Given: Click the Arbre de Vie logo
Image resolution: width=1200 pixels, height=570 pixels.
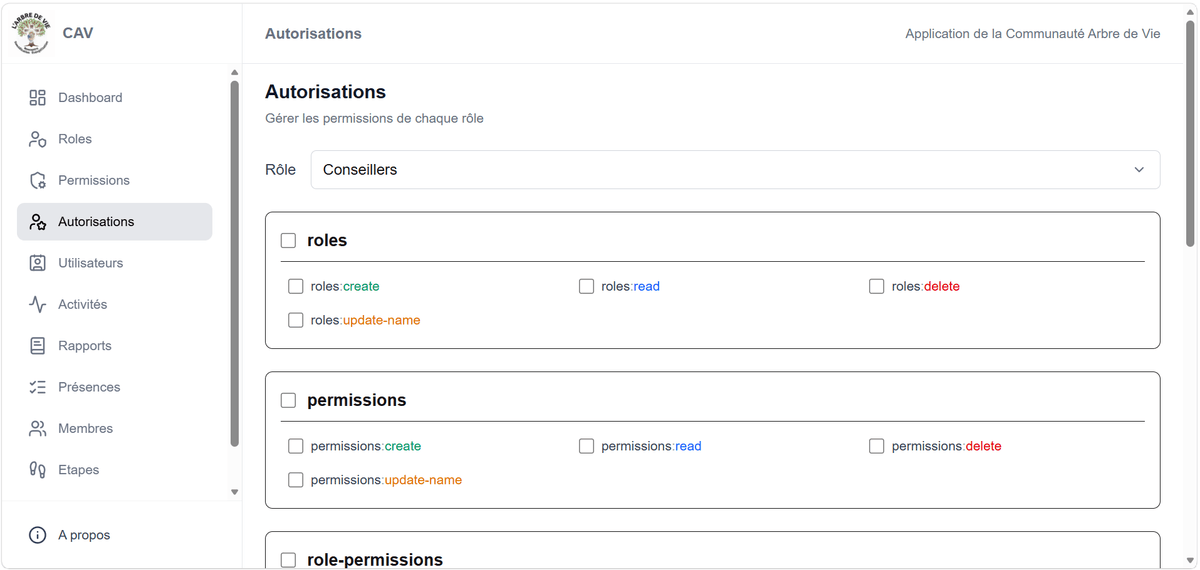Looking at the screenshot, I should coord(30,33).
